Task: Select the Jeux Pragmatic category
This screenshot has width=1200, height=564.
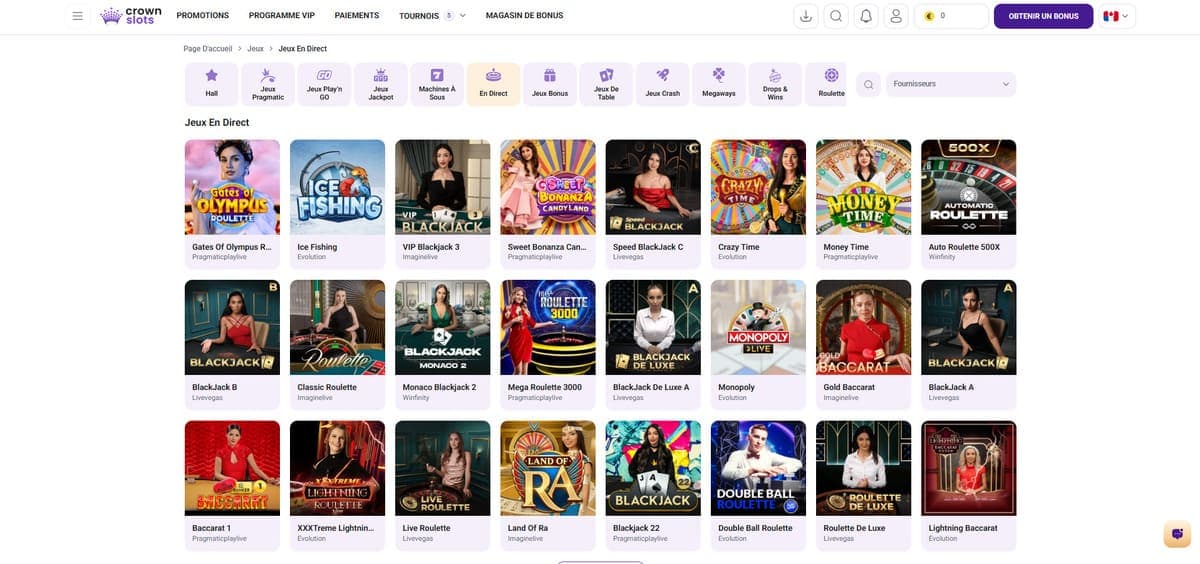Action: (268, 84)
